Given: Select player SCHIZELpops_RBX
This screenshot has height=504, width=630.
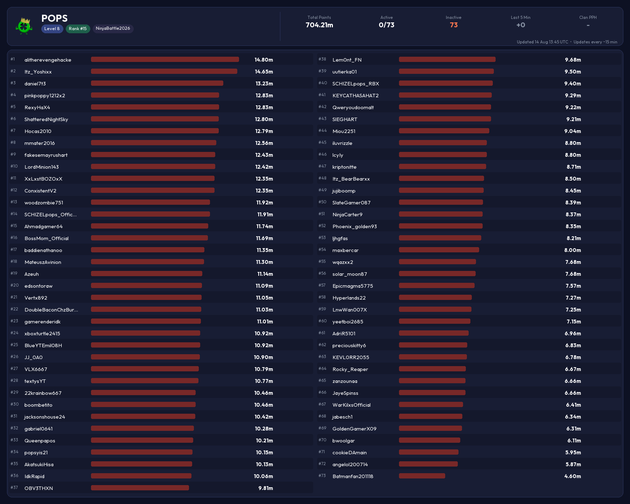Looking at the screenshot, I should pyautogui.click(x=469, y=84).
